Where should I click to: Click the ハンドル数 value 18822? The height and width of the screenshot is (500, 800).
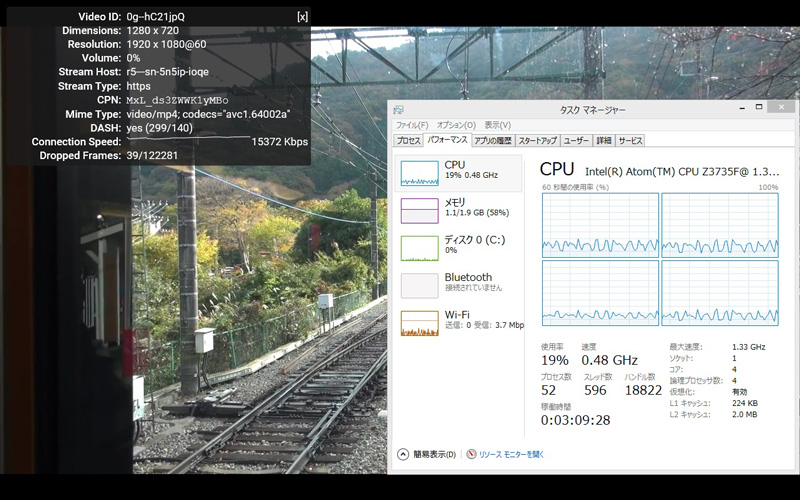click(x=643, y=390)
